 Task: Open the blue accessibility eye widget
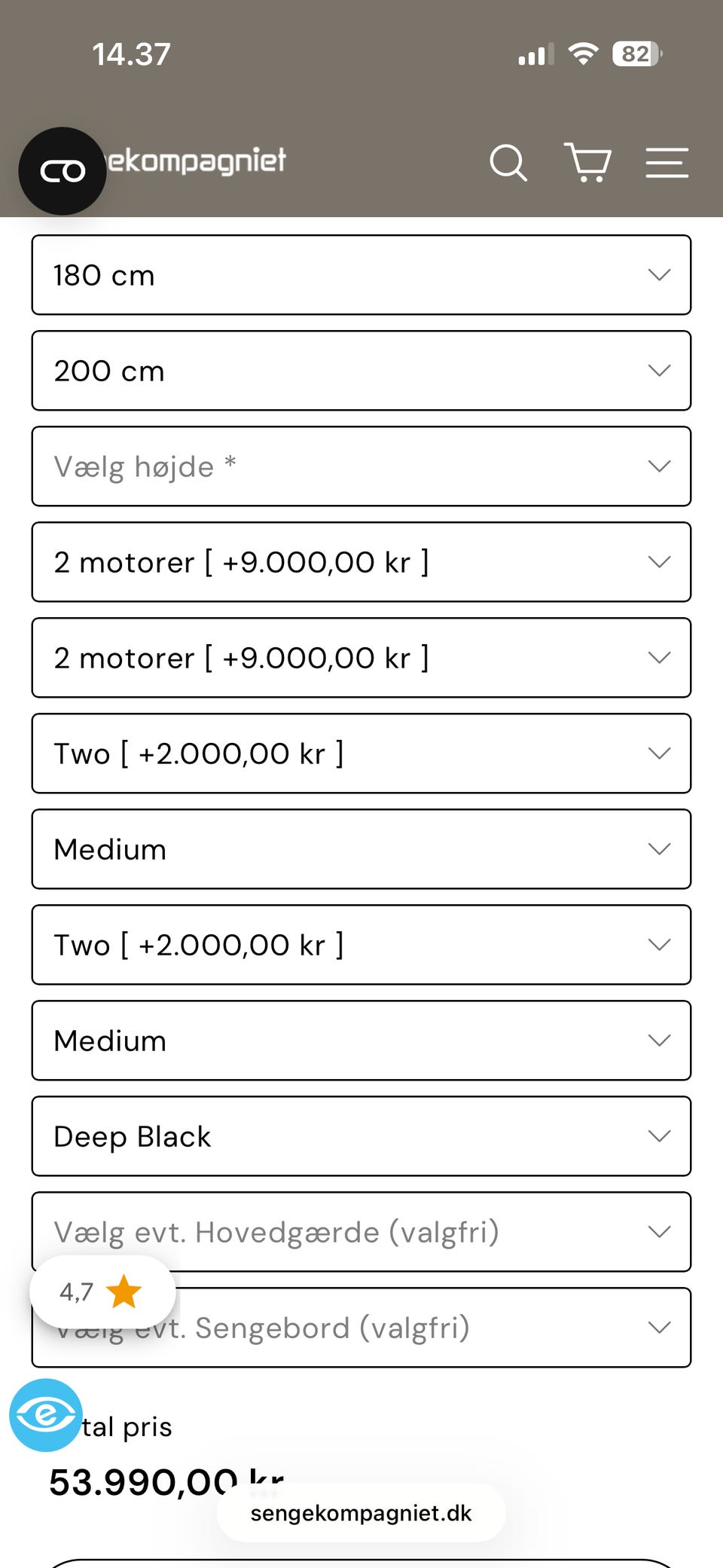coord(45,1414)
